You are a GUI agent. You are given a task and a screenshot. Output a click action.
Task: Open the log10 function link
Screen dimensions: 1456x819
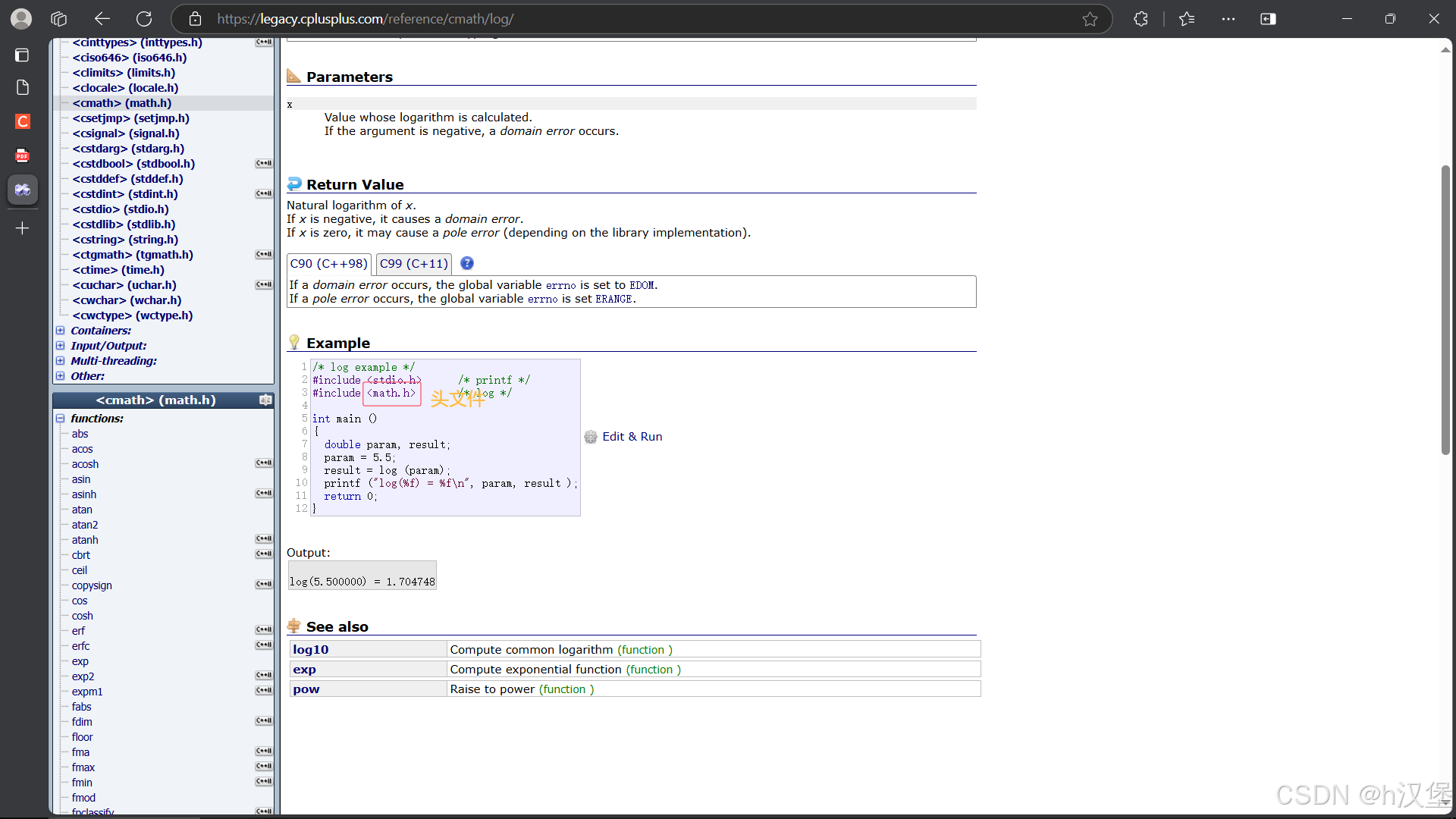click(x=311, y=650)
